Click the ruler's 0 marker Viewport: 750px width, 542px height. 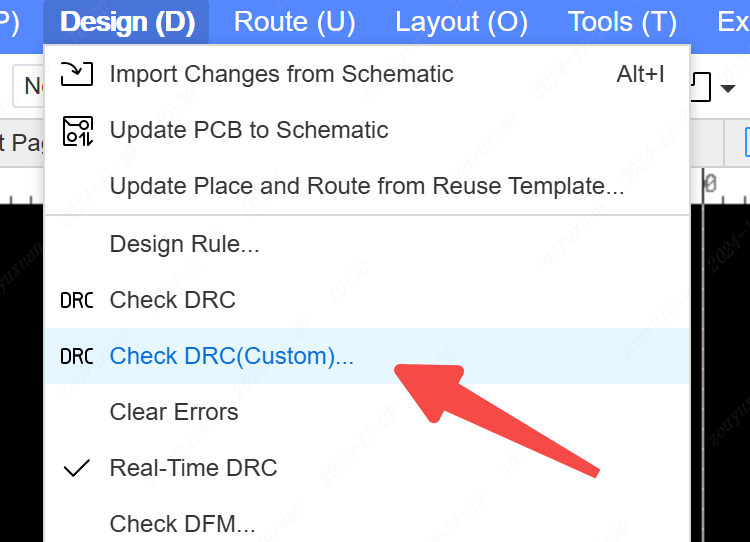tap(710, 184)
